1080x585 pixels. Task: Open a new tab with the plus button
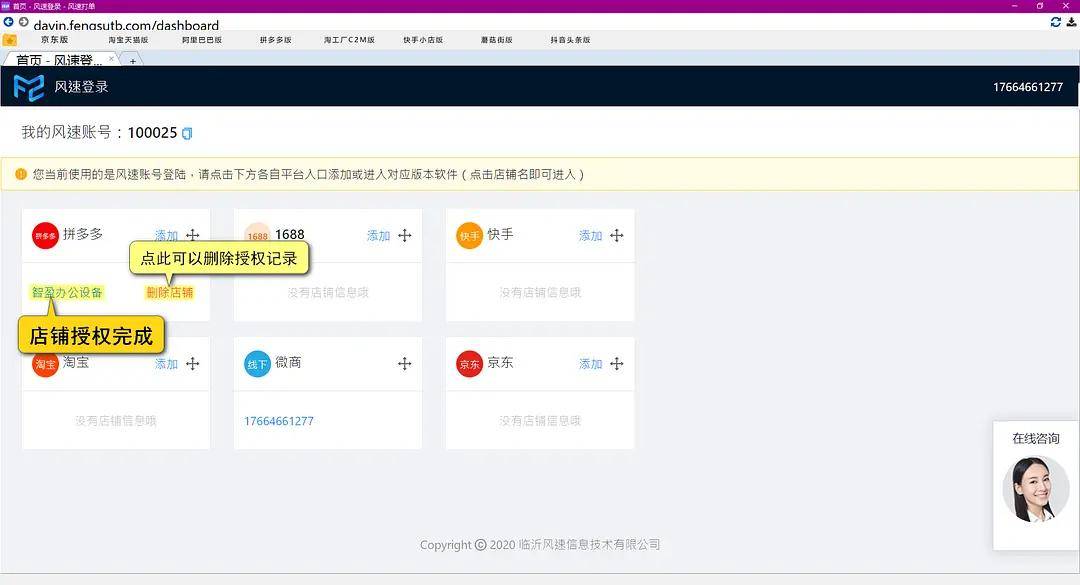pos(132,60)
